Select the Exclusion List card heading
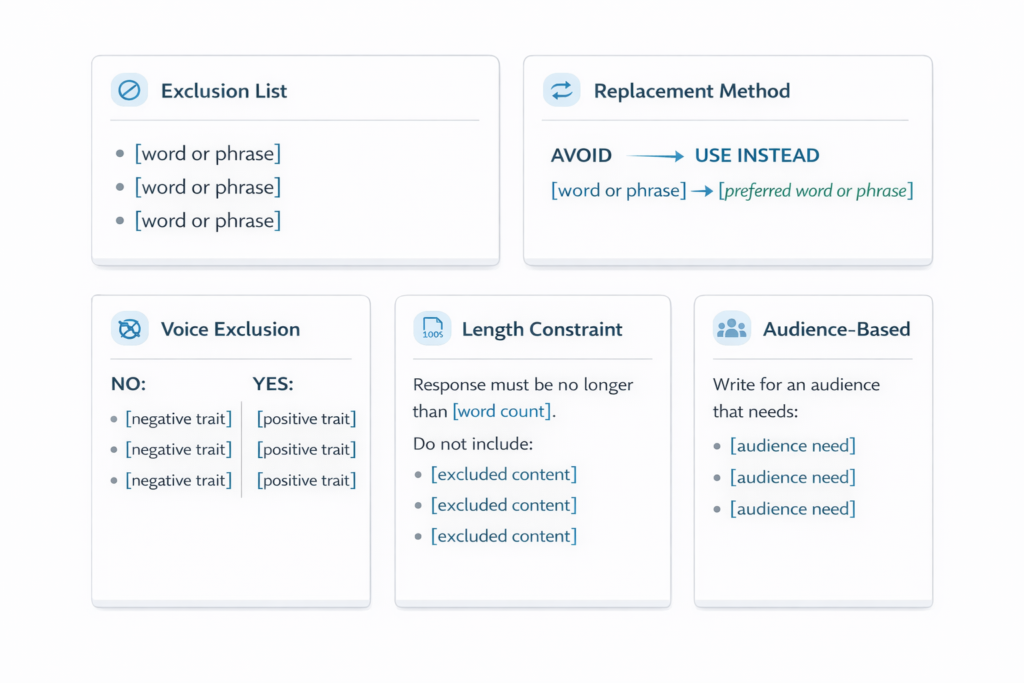Viewport: 1024px width, 683px height. (224, 91)
